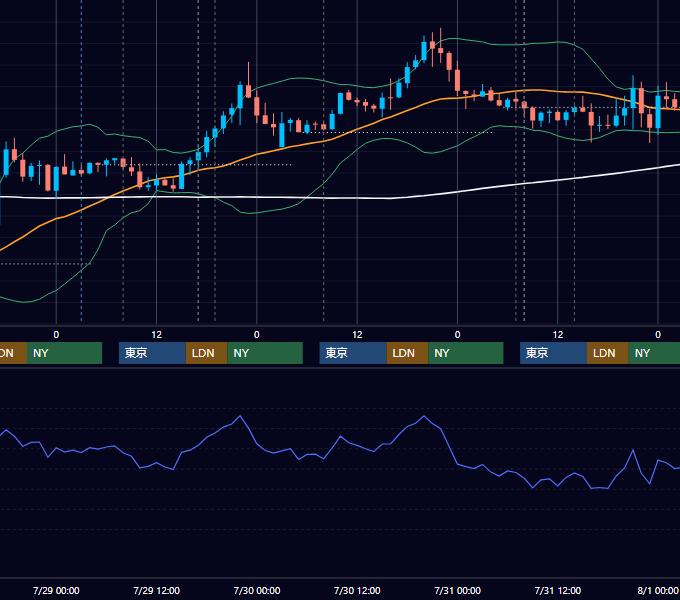The image size is (680, 600).
Task: Click the 7/31 00:00 date label
Action: [x=458, y=590]
